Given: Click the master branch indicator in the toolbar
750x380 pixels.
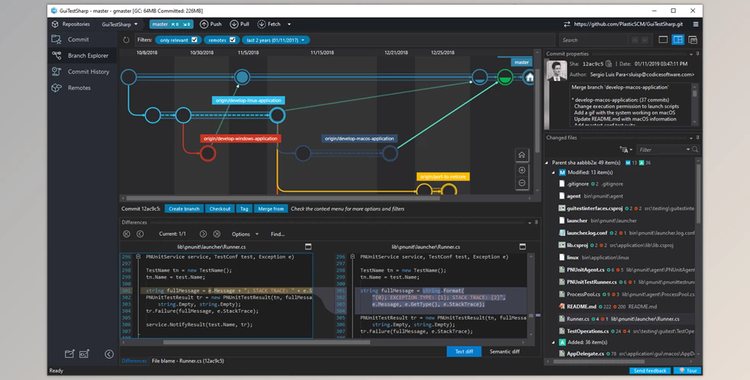Looking at the screenshot, I should 171,24.
